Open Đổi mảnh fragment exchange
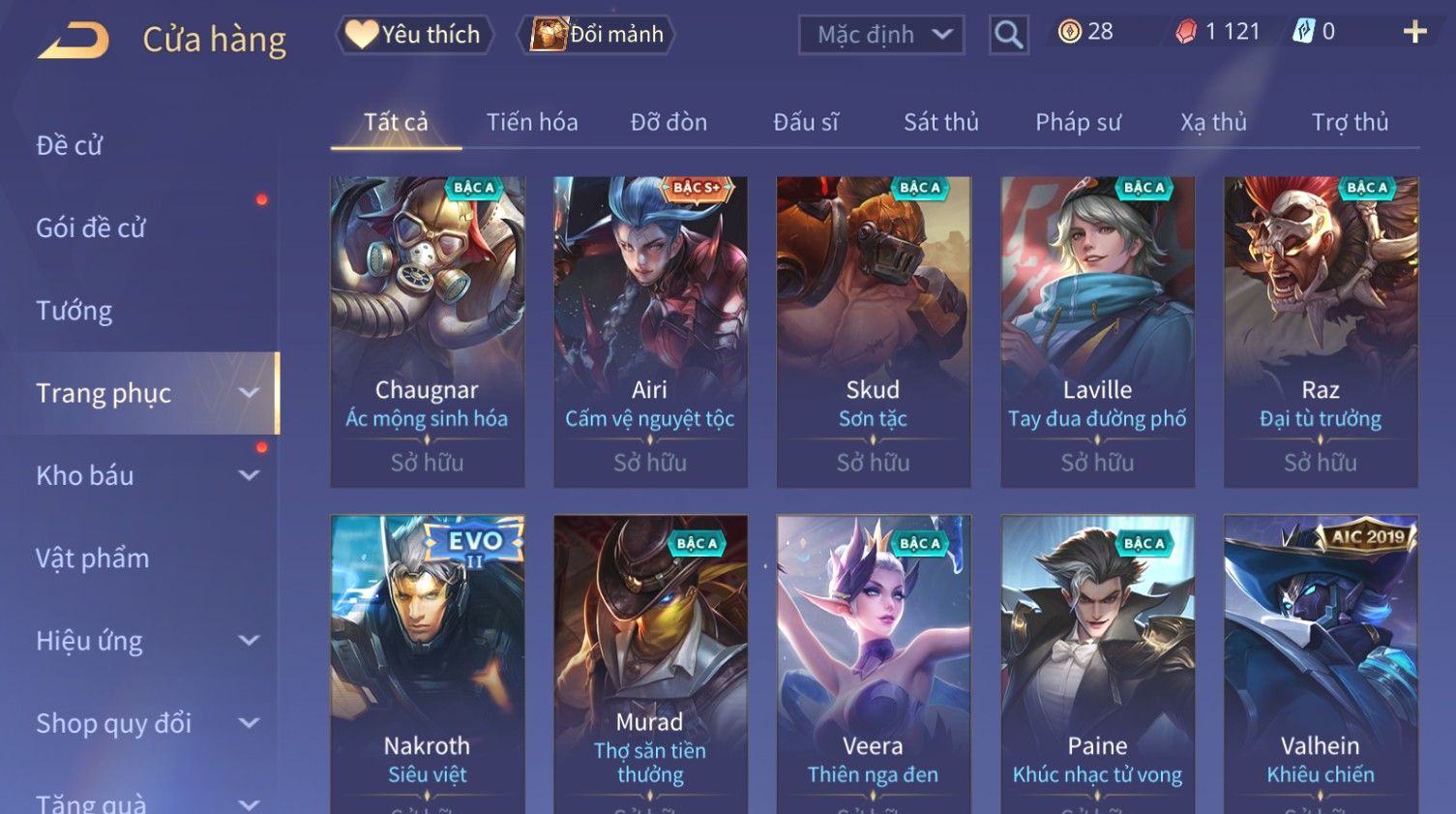The width and height of the screenshot is (1456, 814). [x=596, y=35]
